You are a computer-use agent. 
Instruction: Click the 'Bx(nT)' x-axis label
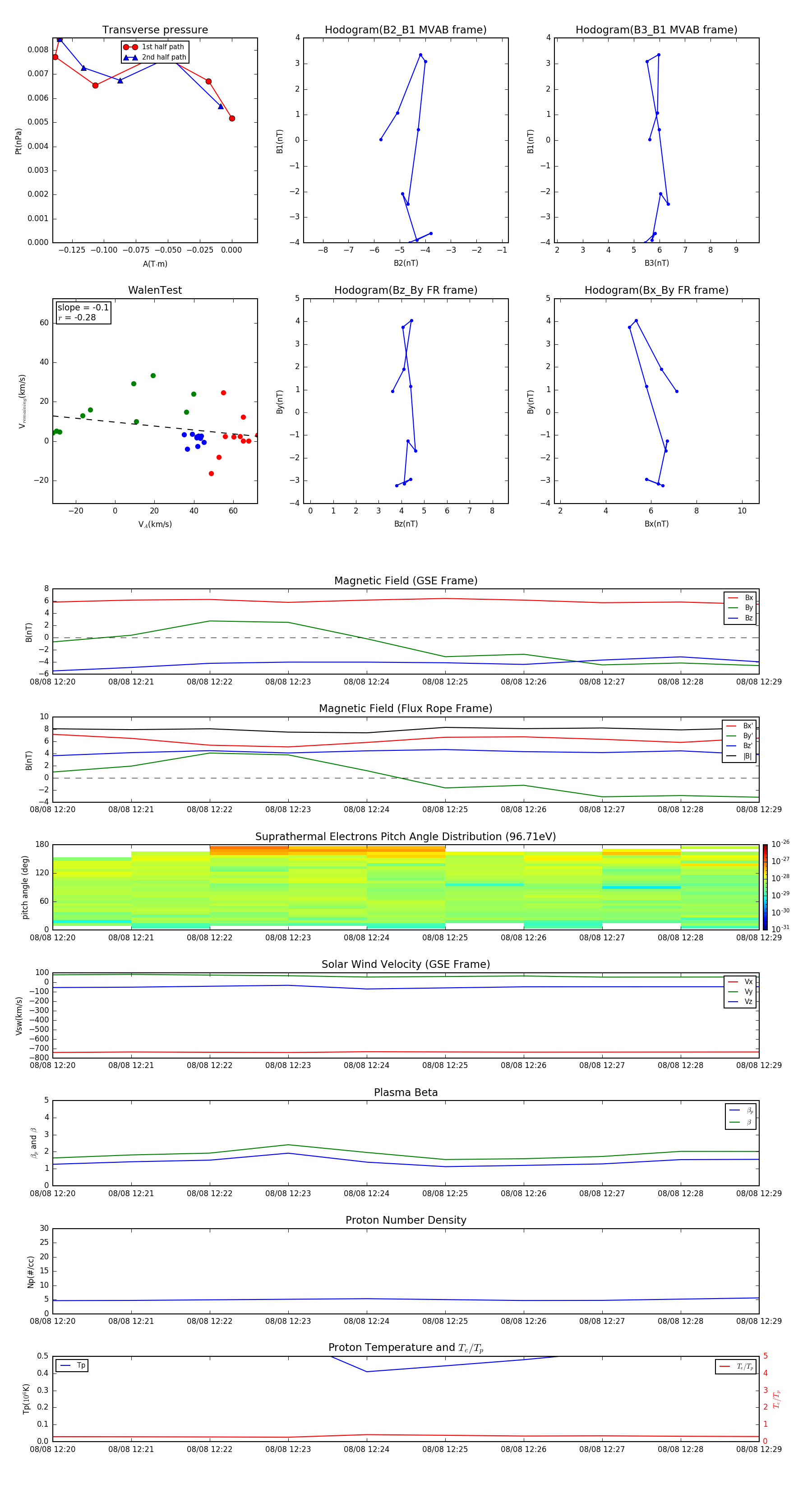pos(656,524)
